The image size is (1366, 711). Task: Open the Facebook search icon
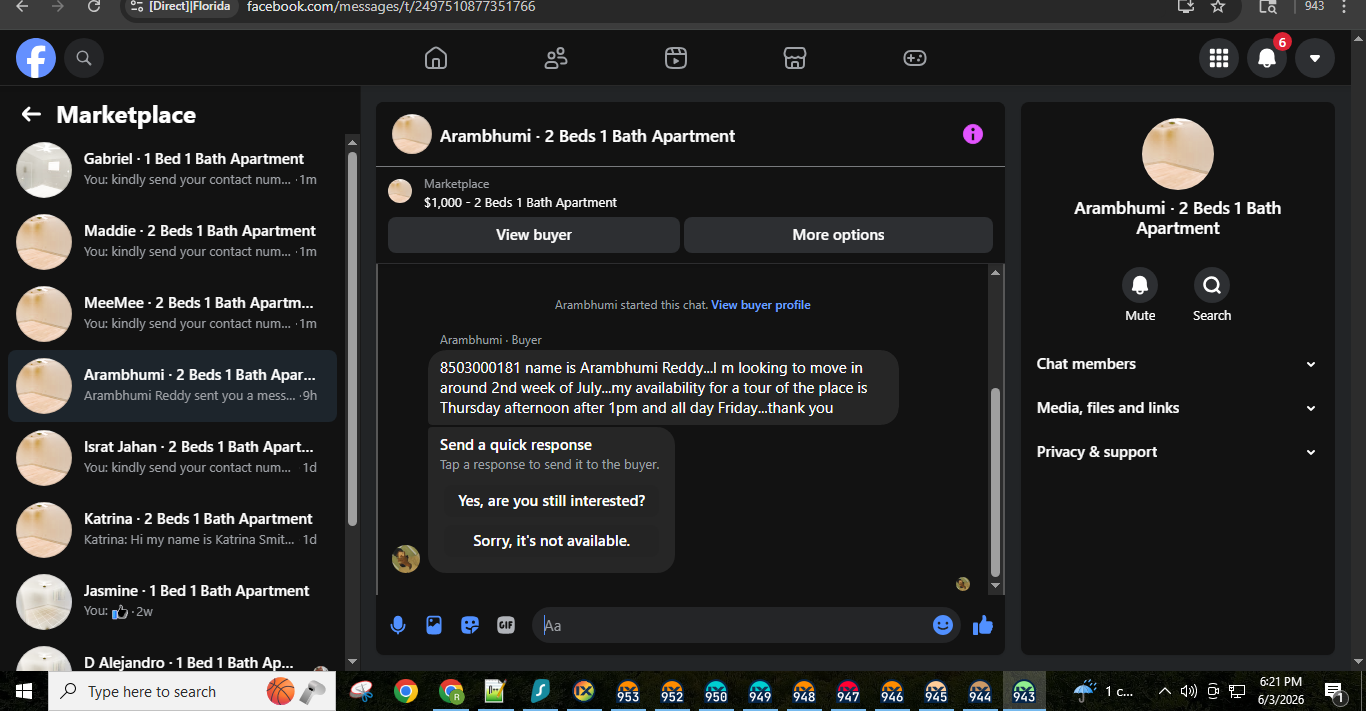pos(84,58)
